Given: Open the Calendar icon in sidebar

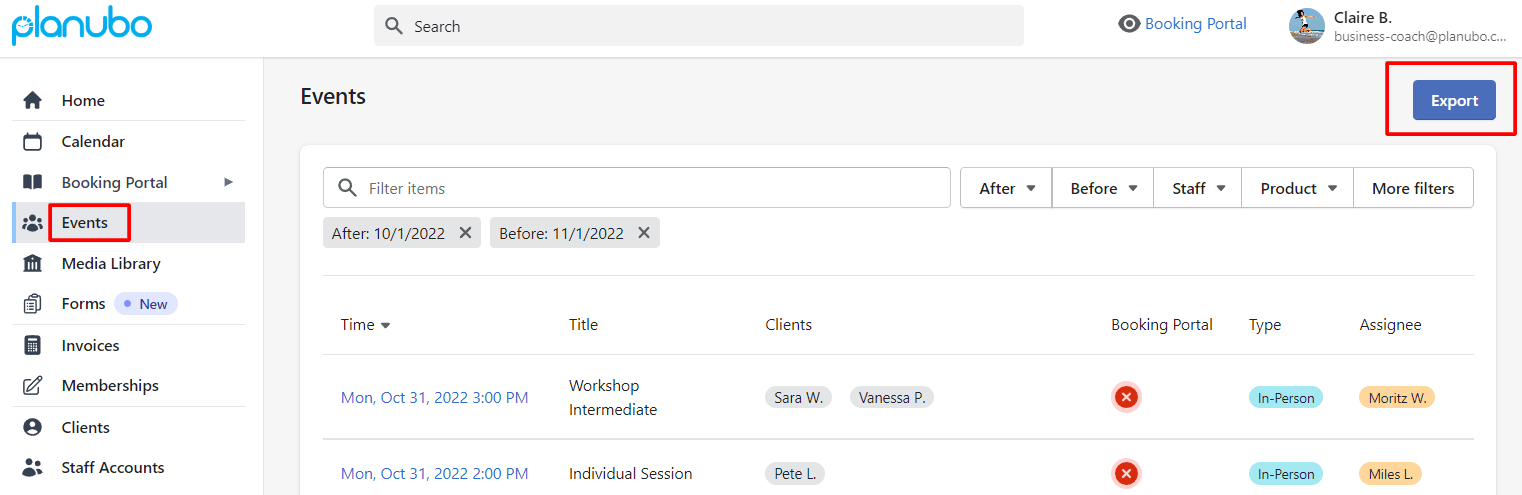Looking at the screenshot, I should [33, 141].
